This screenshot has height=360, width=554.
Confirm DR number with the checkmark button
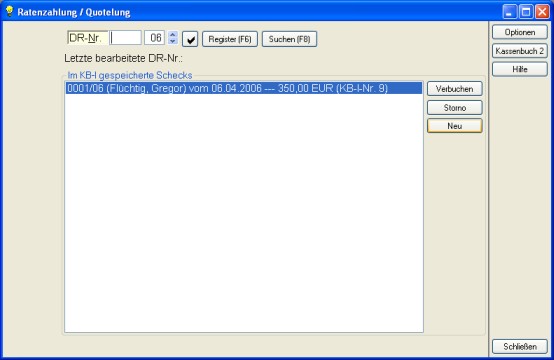190,39
